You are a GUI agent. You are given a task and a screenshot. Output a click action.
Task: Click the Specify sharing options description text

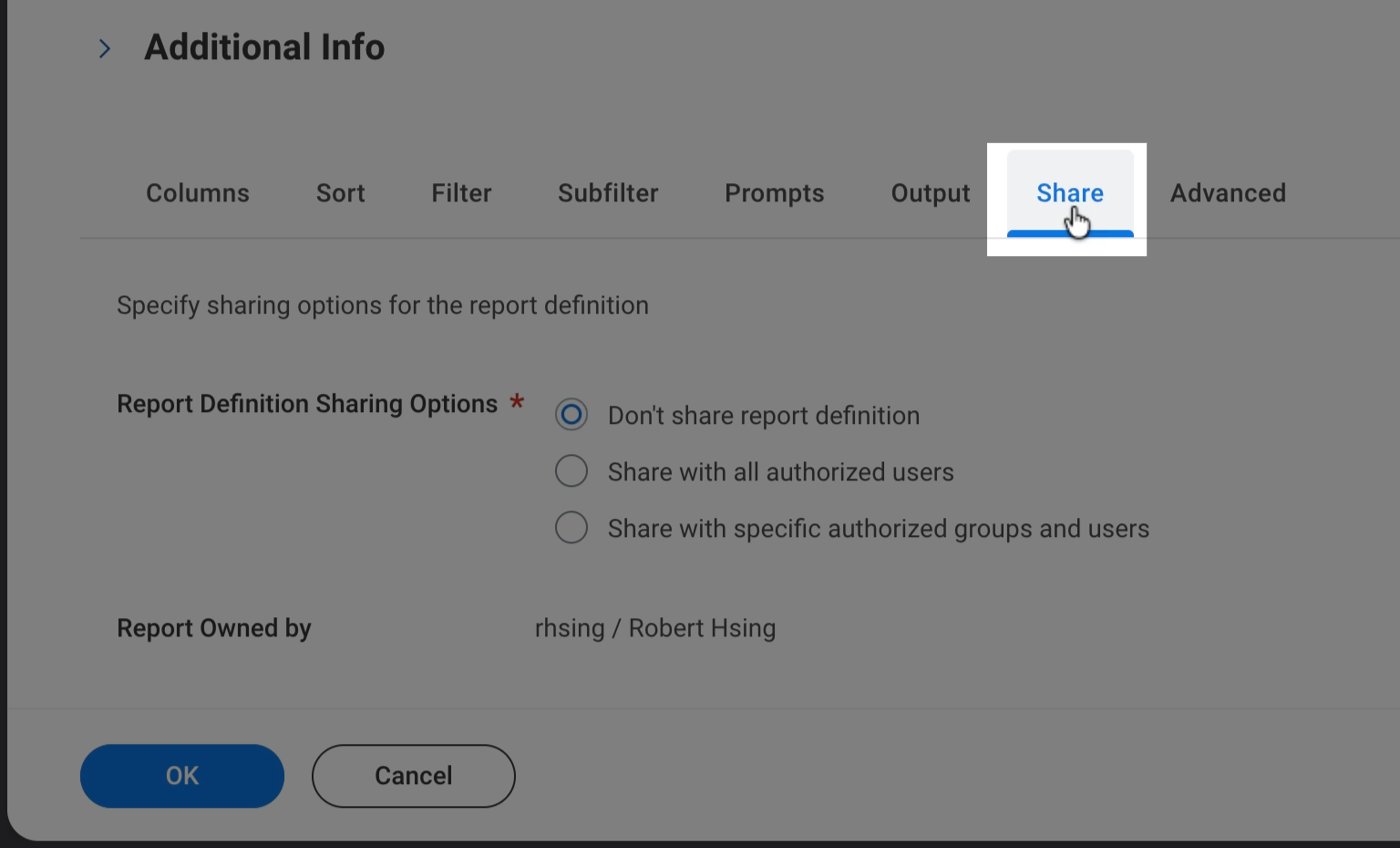coord(383,305)
